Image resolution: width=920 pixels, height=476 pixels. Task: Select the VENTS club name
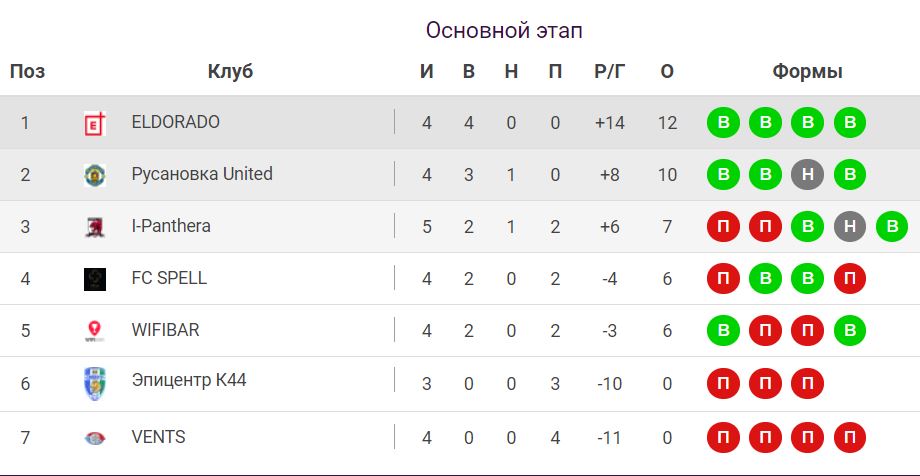point(158,437)
